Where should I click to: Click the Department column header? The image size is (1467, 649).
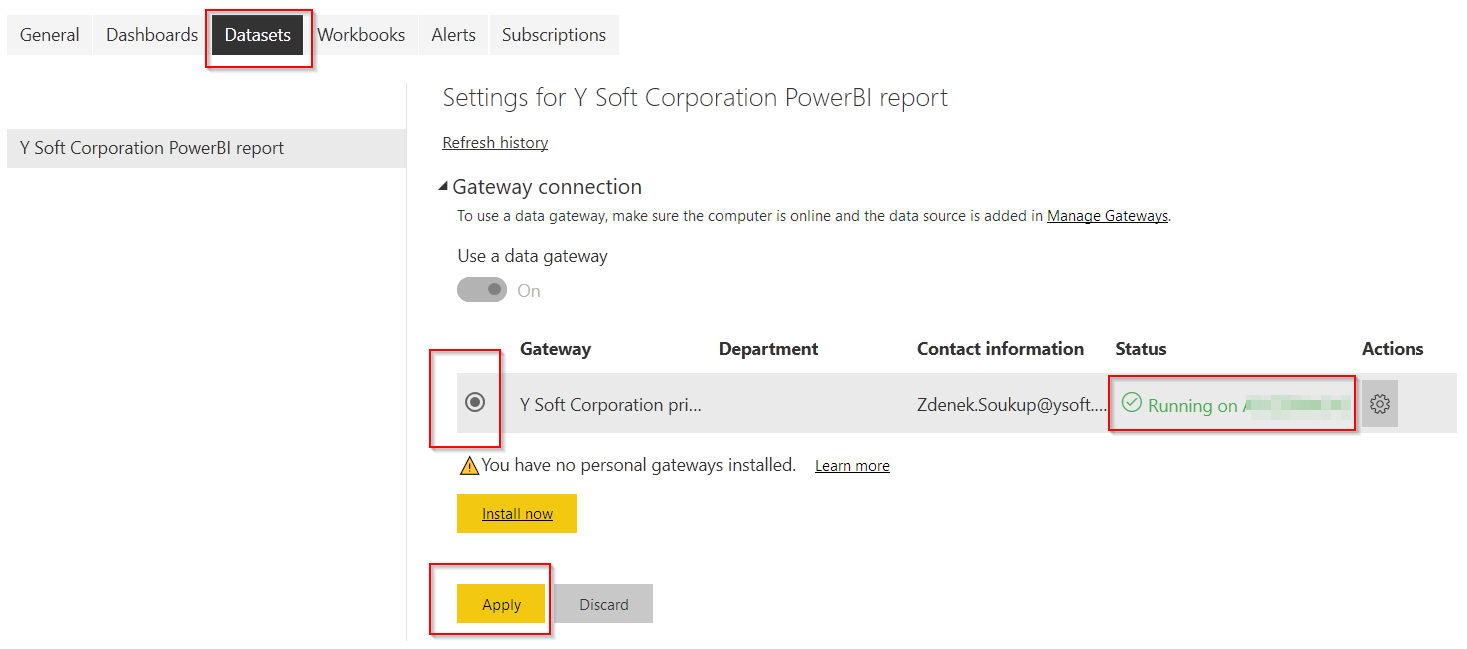click(x=768, y=349)
